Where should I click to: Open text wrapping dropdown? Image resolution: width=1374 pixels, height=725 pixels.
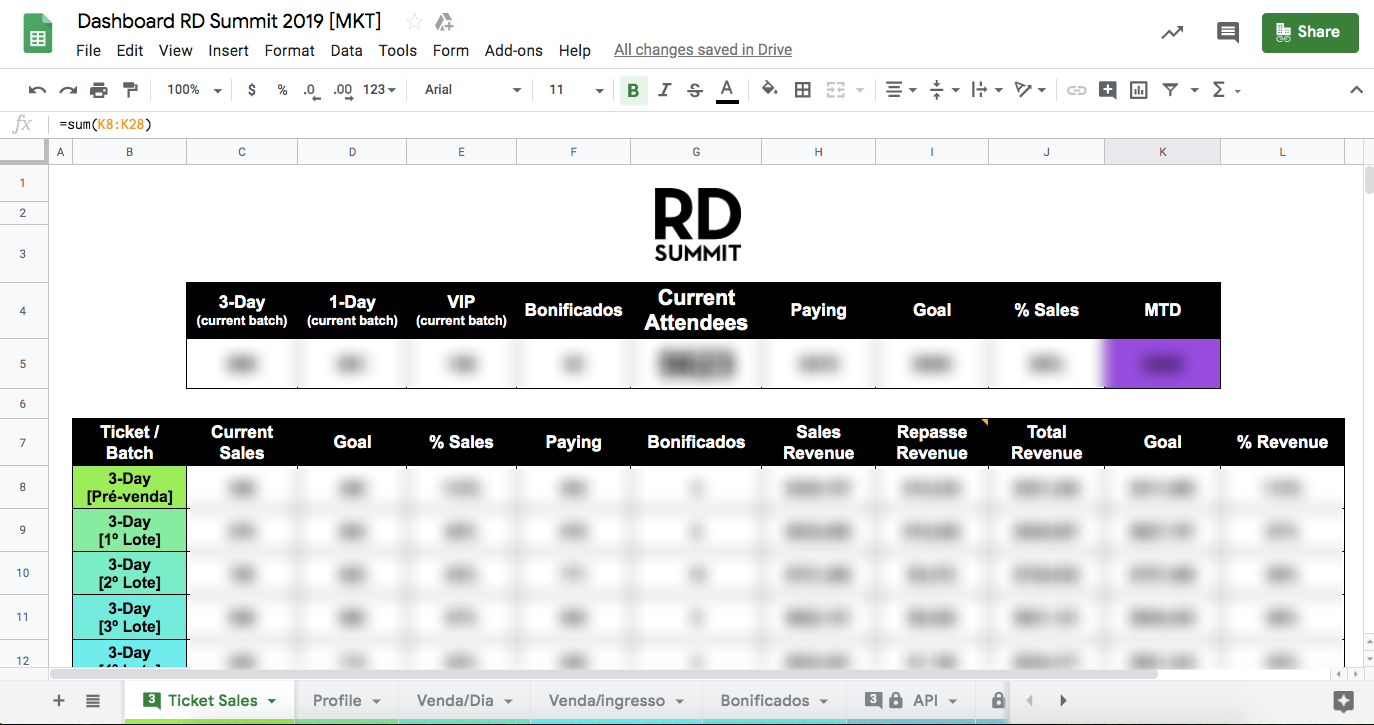click(987, 90)
